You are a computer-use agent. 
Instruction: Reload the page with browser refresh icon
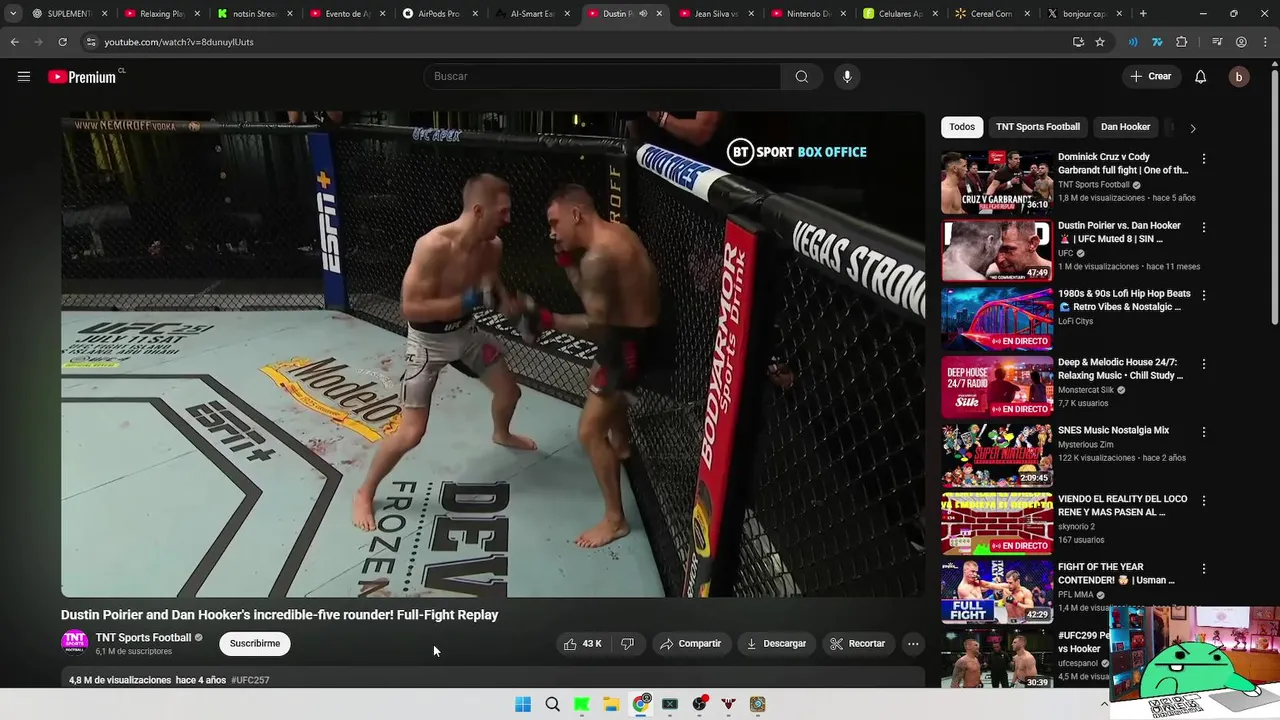pyautogui.click(x=62, y=42)
